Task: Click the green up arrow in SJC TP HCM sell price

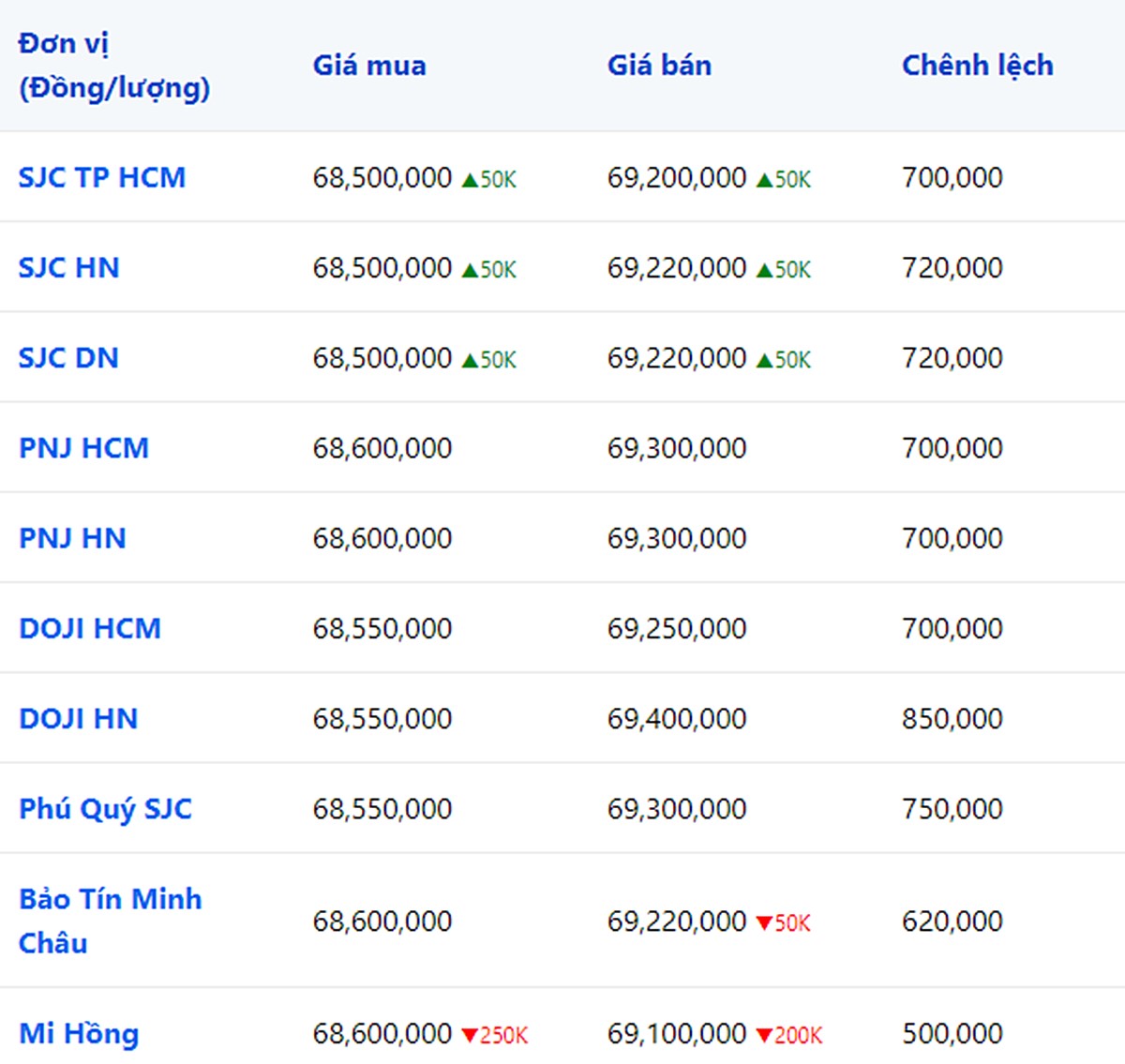Action: pos(765,179)
